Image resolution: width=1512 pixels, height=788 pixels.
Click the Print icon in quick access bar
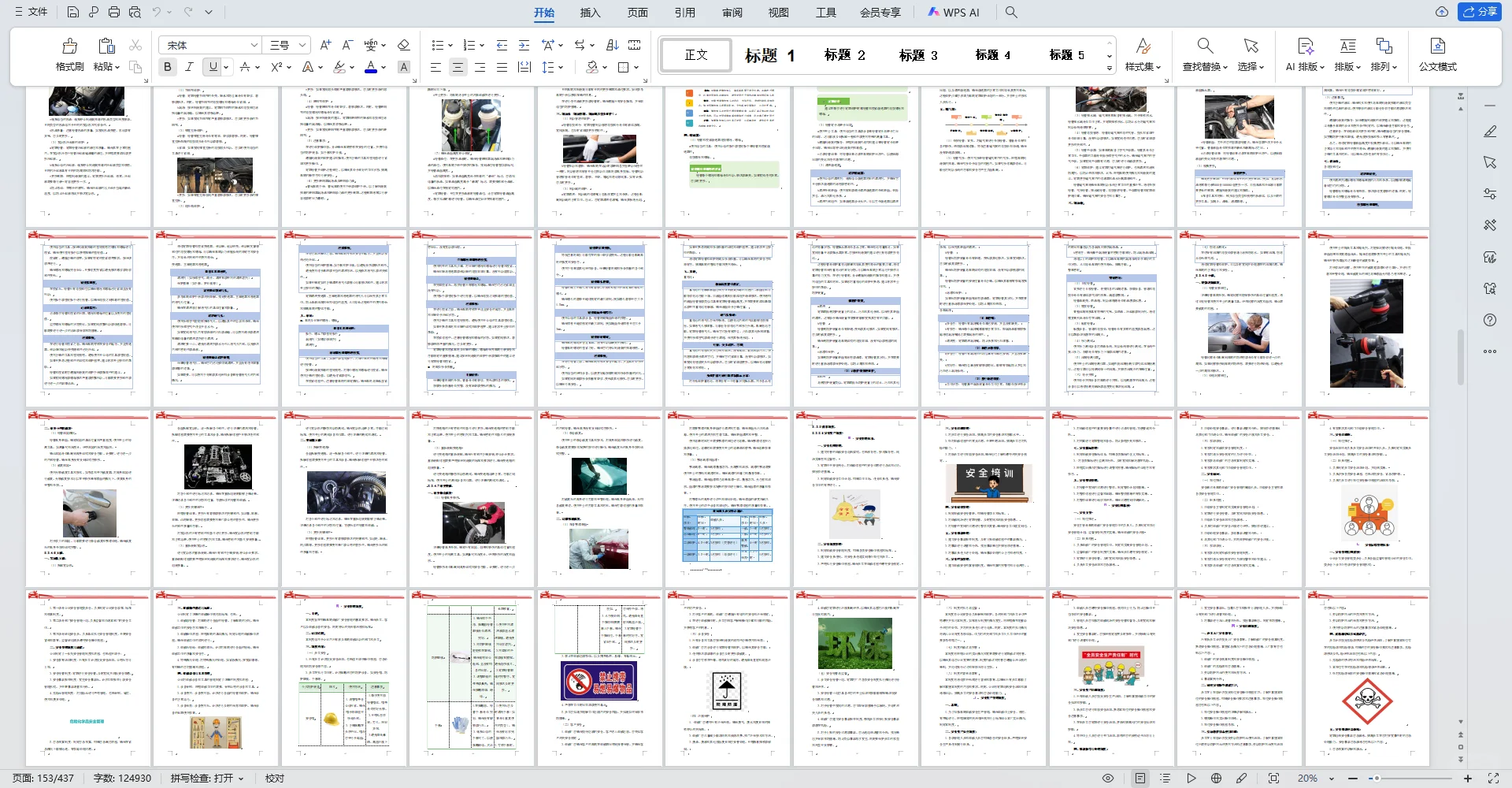click(114, 12)
